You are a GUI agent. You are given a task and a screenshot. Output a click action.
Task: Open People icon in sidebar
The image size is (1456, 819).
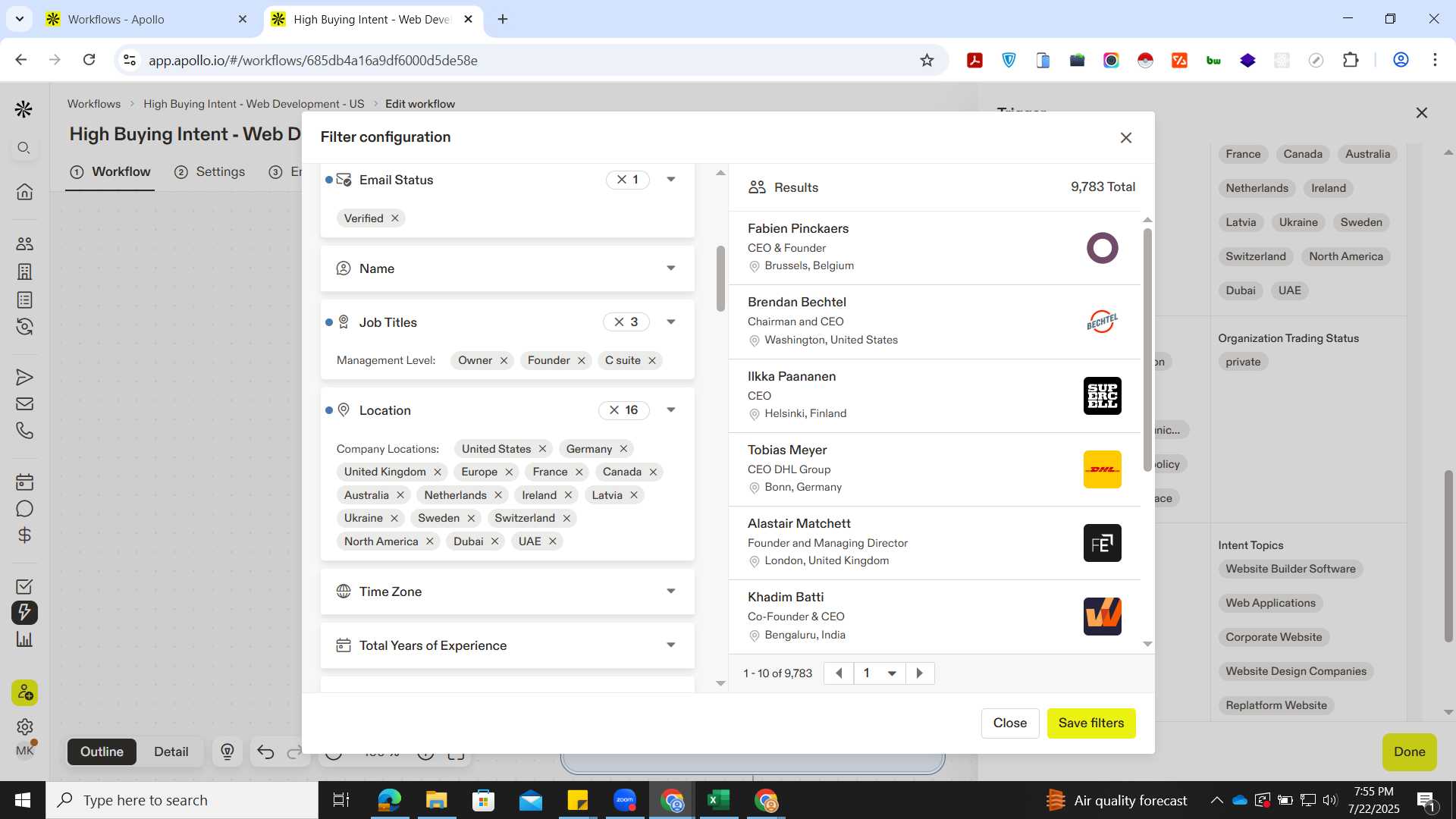coord(24,244)
